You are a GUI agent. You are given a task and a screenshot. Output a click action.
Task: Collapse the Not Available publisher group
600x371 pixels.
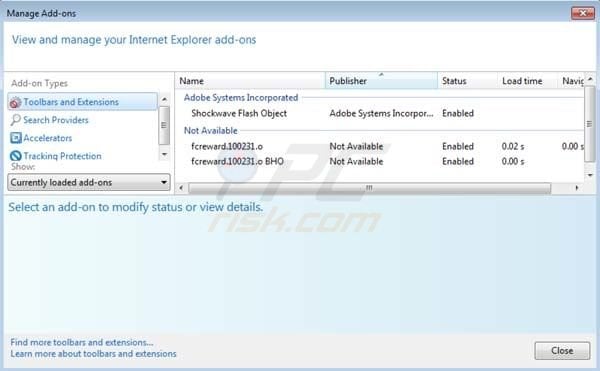(211, 130)
